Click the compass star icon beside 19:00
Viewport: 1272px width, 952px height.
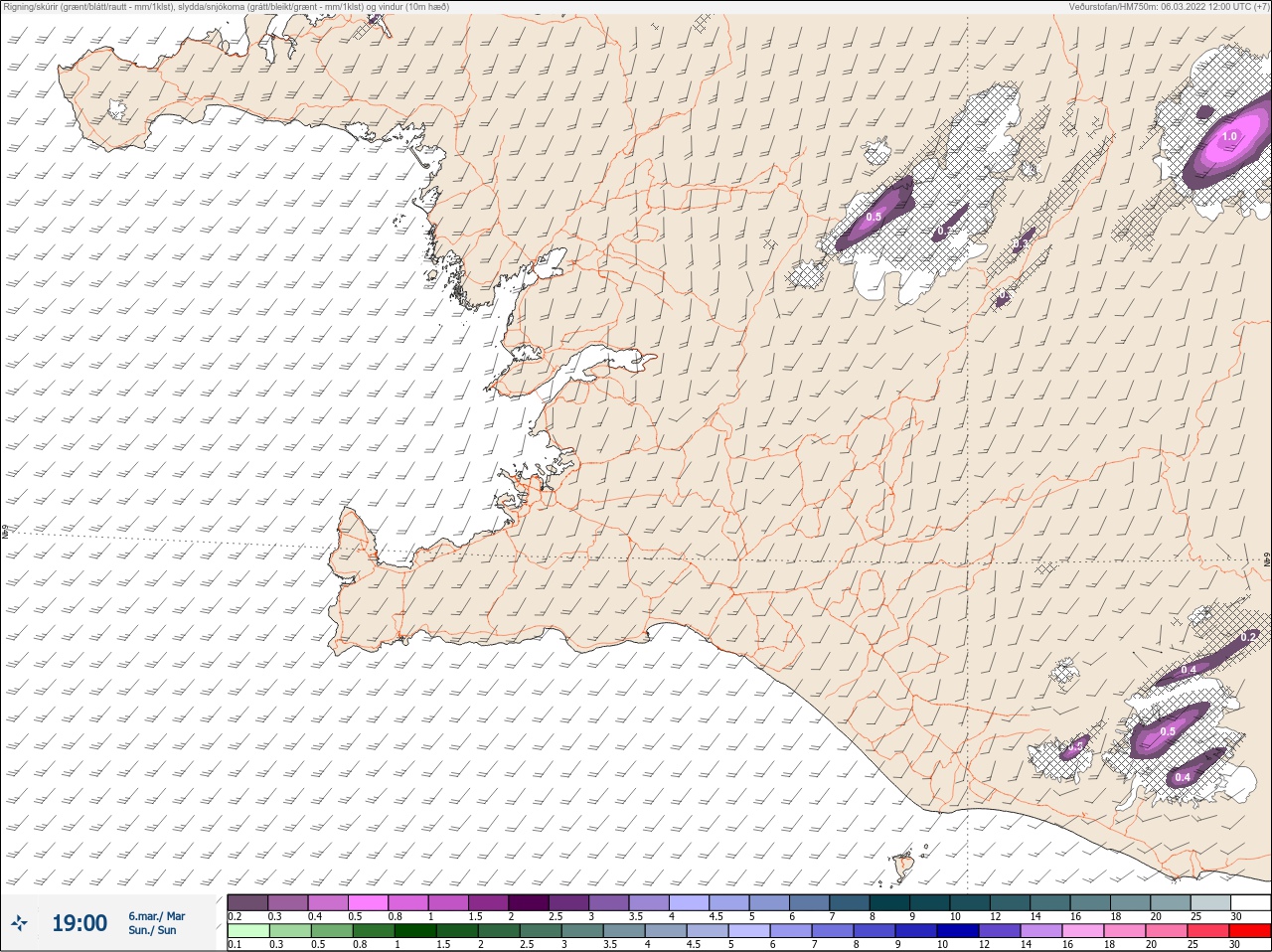[x=19, y=923]
